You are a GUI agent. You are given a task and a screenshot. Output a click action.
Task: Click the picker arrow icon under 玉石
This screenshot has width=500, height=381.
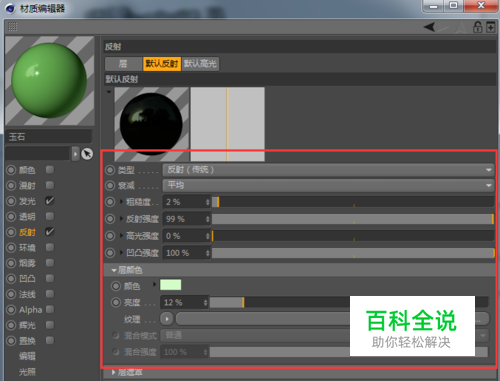point(87,154)
